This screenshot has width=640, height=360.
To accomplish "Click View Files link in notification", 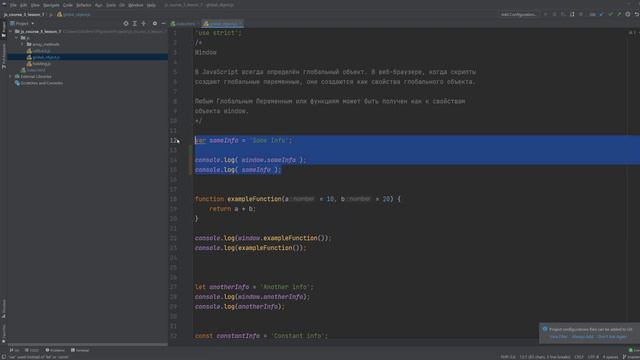I will click(x=558, y=337).
